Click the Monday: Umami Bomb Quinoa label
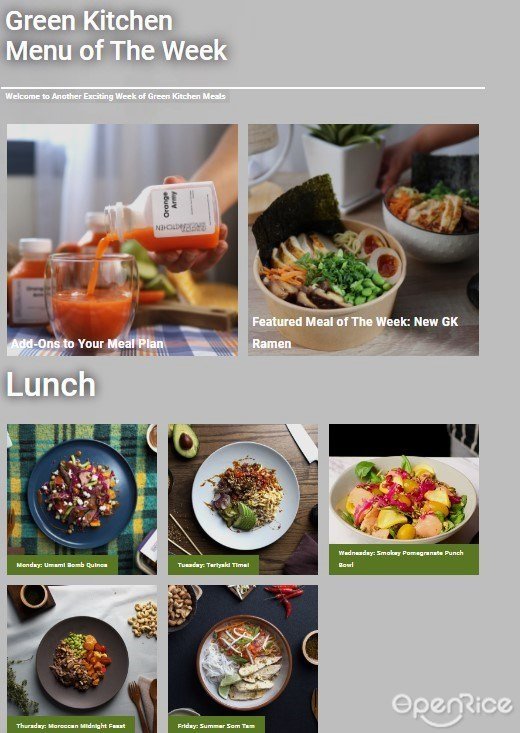The height and width of the screenshot is (733, 520). [62, 565]
